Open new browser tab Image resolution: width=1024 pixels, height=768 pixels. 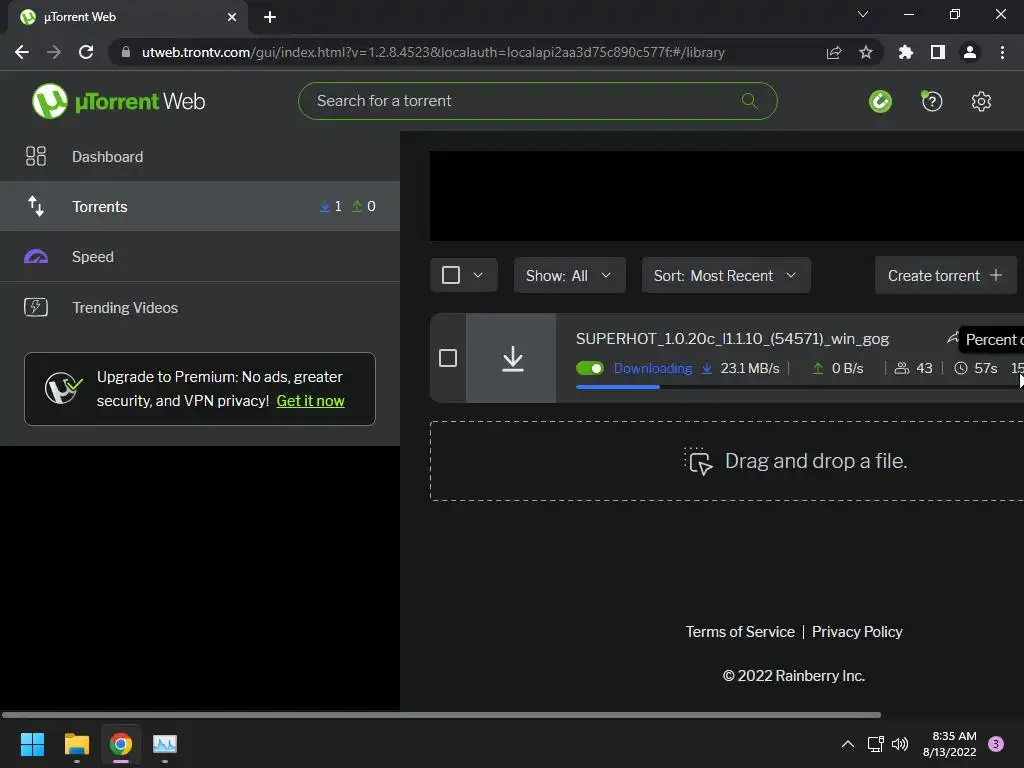[270, 17]
